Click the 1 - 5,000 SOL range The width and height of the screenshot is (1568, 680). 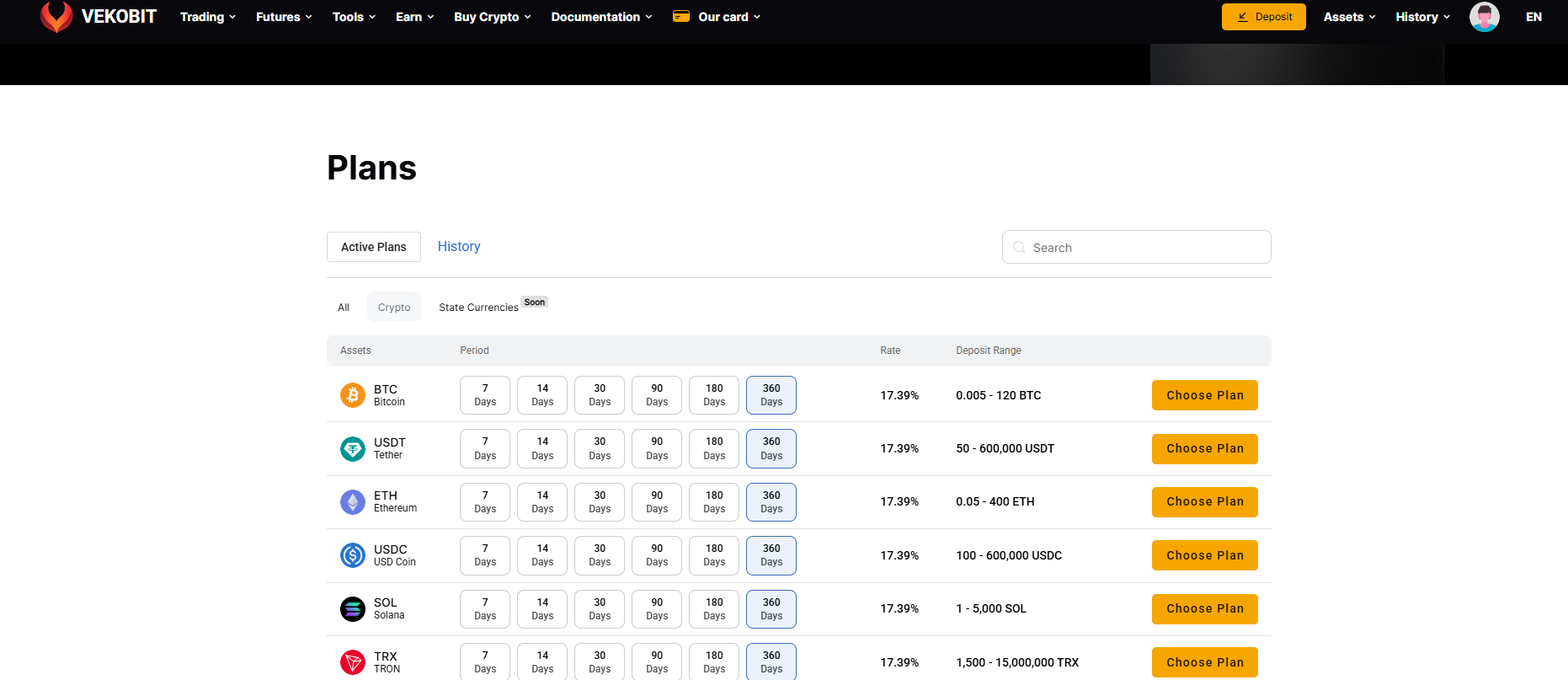click(x=991, y=608)
